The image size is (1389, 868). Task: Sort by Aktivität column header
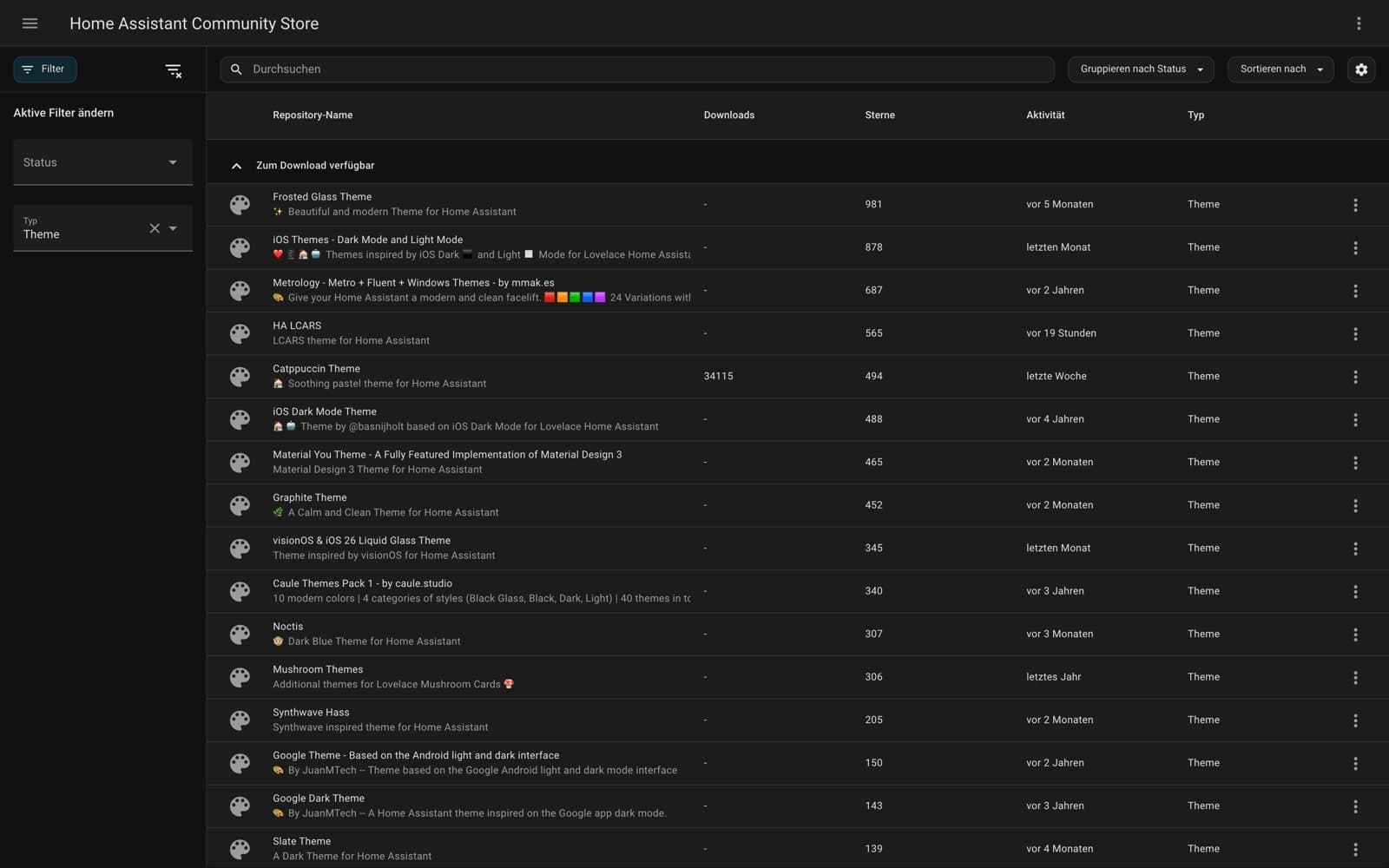click(1045, 115)
